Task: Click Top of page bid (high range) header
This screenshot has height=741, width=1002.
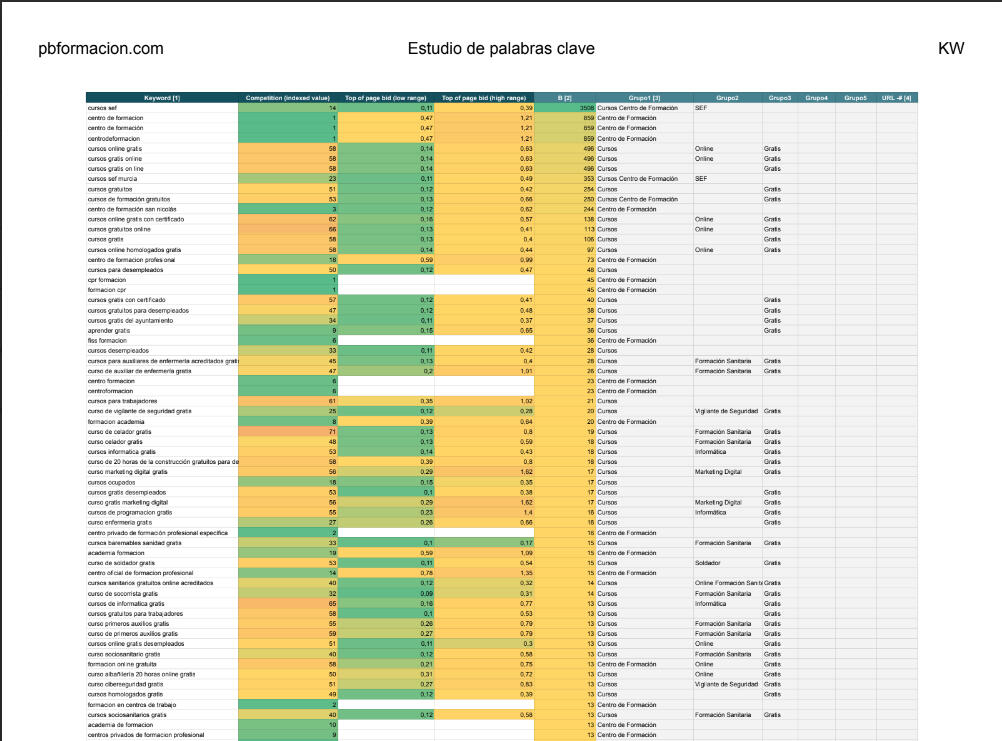Action: [484, 98]
